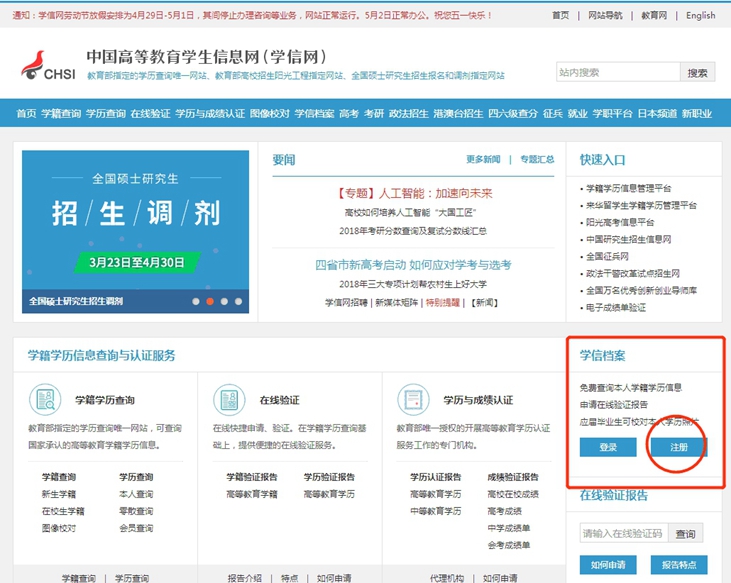Screen dimensions: 731x583
Task: Click the 登录 button under 学信档案
Action: 608,447
